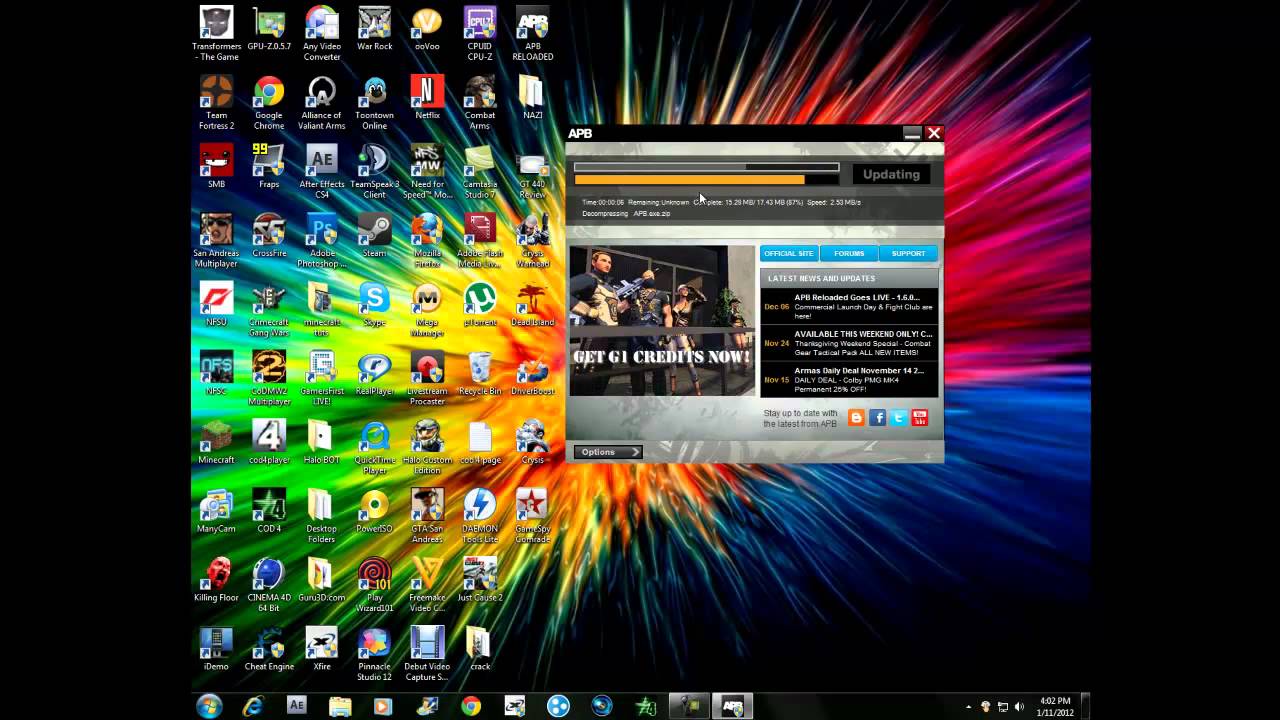
Task: Click the taskbar volume icon
Action: 1021,707
